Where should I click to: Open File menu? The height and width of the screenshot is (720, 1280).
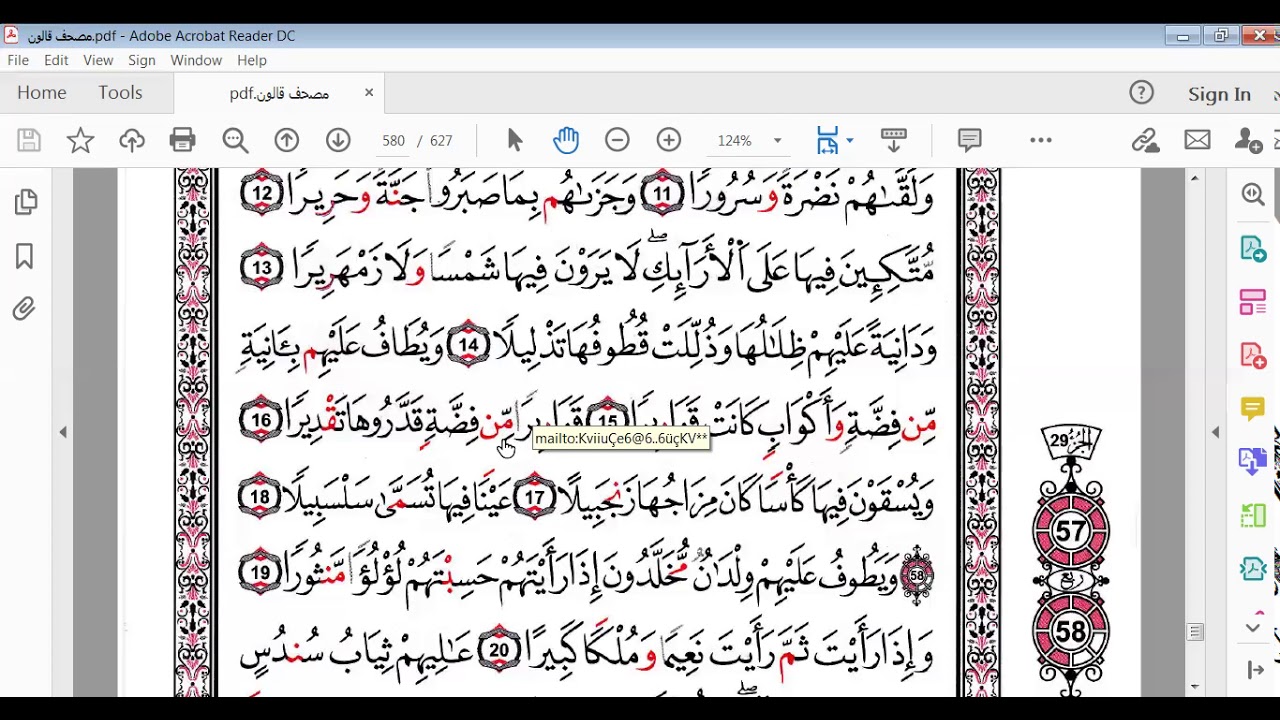pyautogui.click(x=18, y=60)
